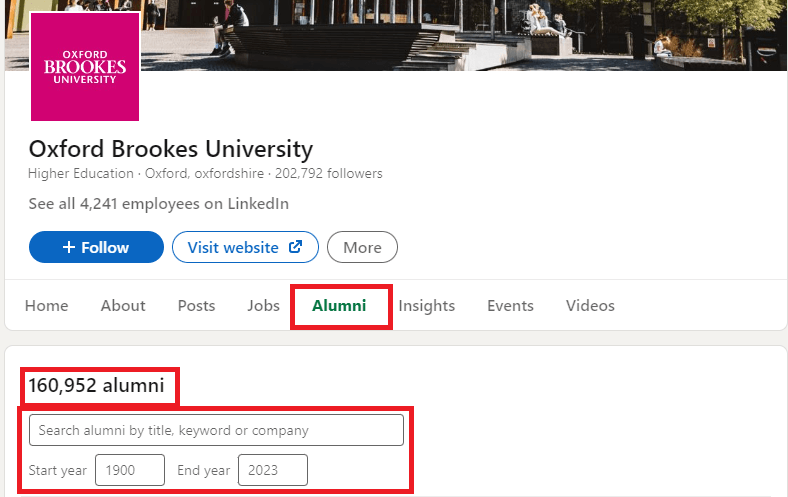Switch to the Home tab
The width and height of the screenshot is (788, 497).
[x=47, y=306]
